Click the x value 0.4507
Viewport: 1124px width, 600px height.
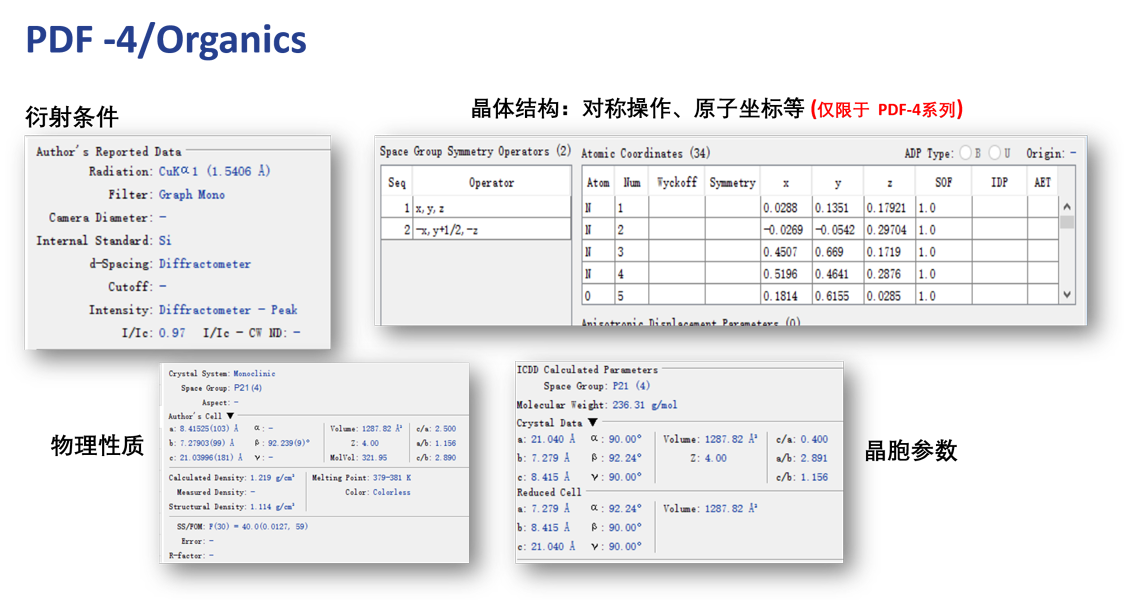point(780,252)
